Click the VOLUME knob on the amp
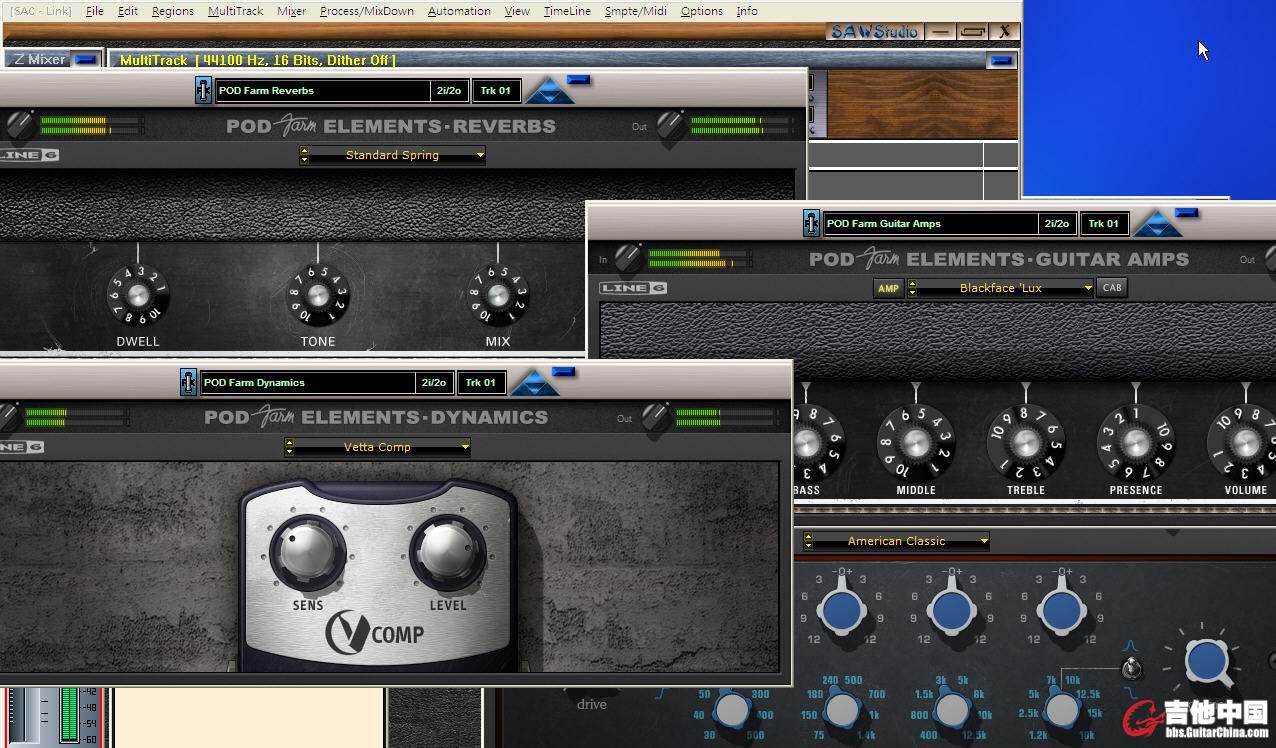The width and height of the screenshot is (1276, 748). click(1245, 442)
